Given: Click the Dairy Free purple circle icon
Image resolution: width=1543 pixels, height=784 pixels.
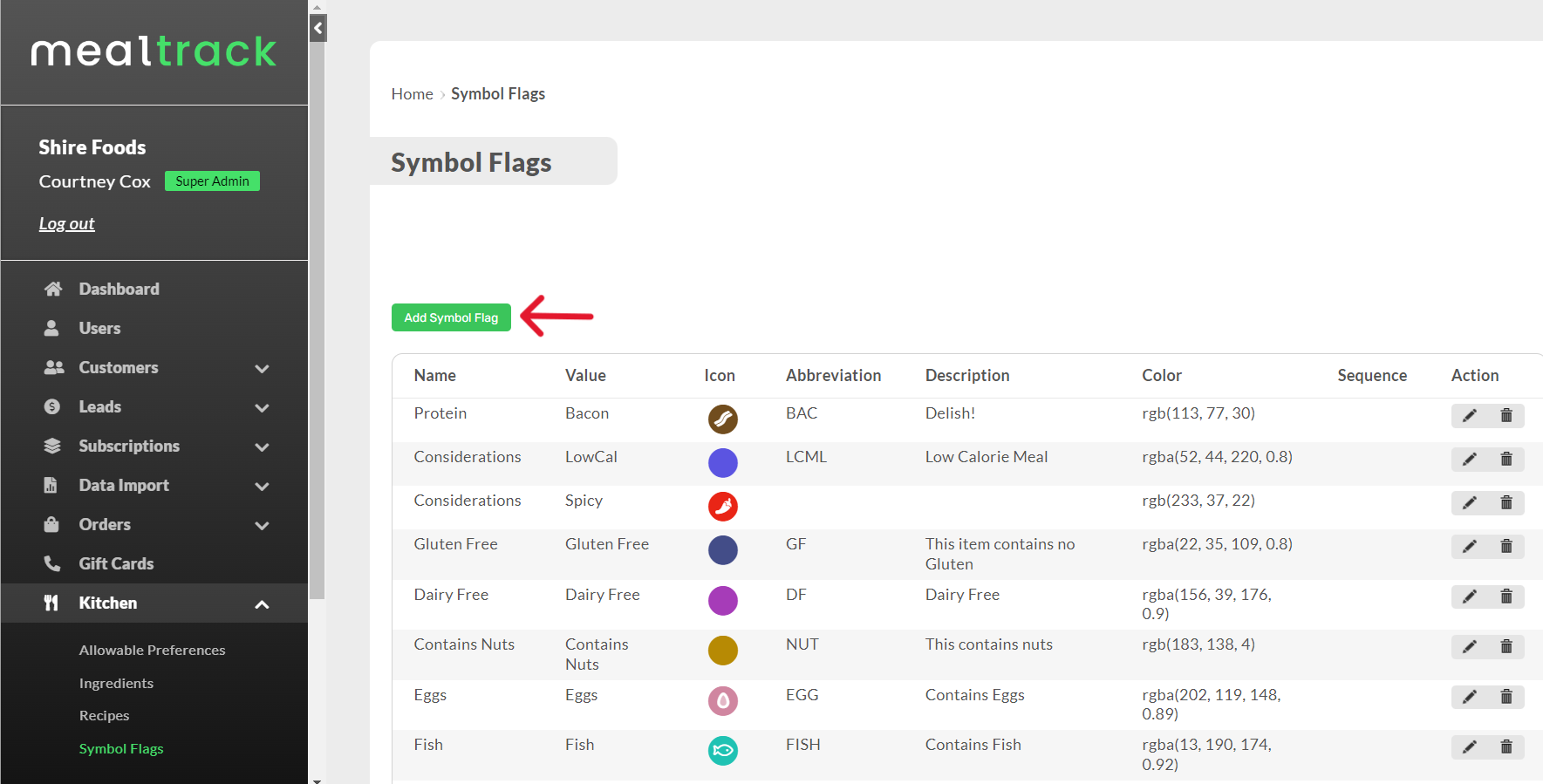Looking at the screenshot, I should 723,601.
